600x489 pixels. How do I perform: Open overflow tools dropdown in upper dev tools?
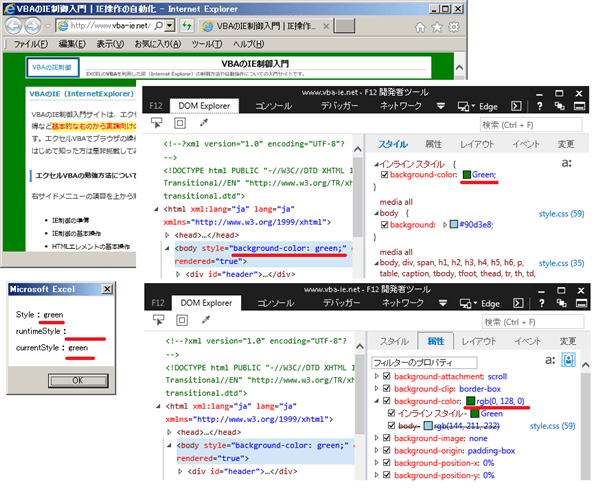[441, 106]
